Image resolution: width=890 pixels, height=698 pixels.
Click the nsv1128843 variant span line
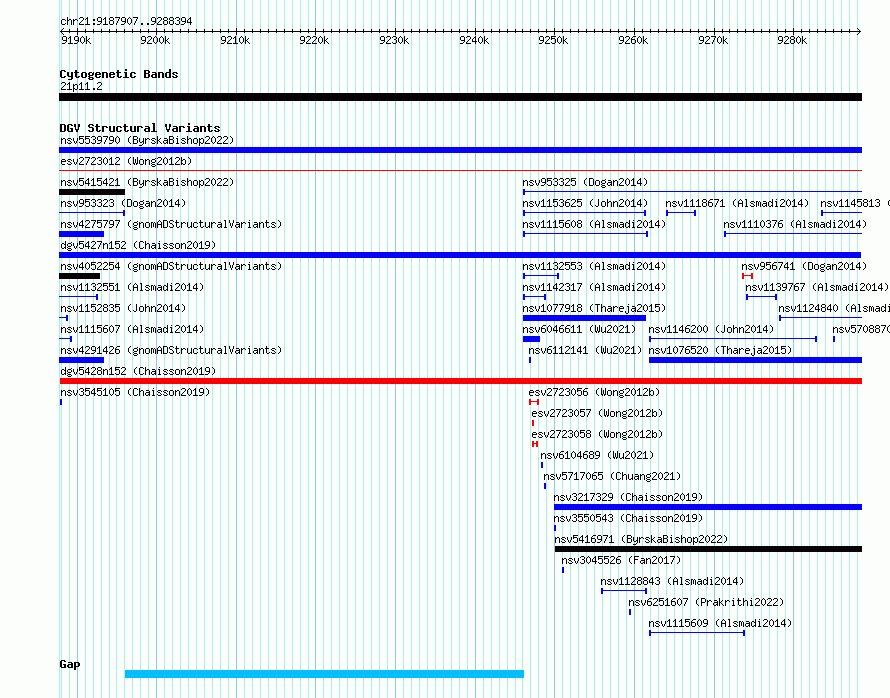click(x=624, y=591)
